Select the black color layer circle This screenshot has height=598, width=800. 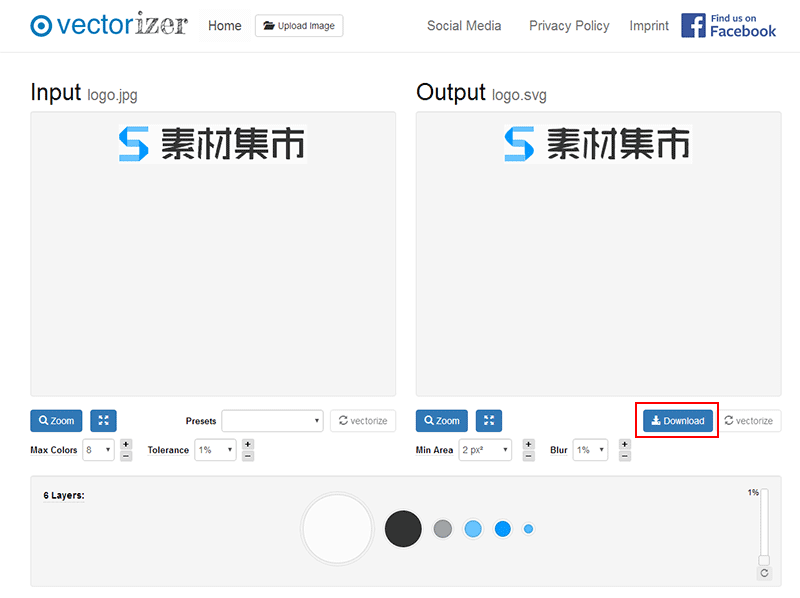(x=403, y=528)
